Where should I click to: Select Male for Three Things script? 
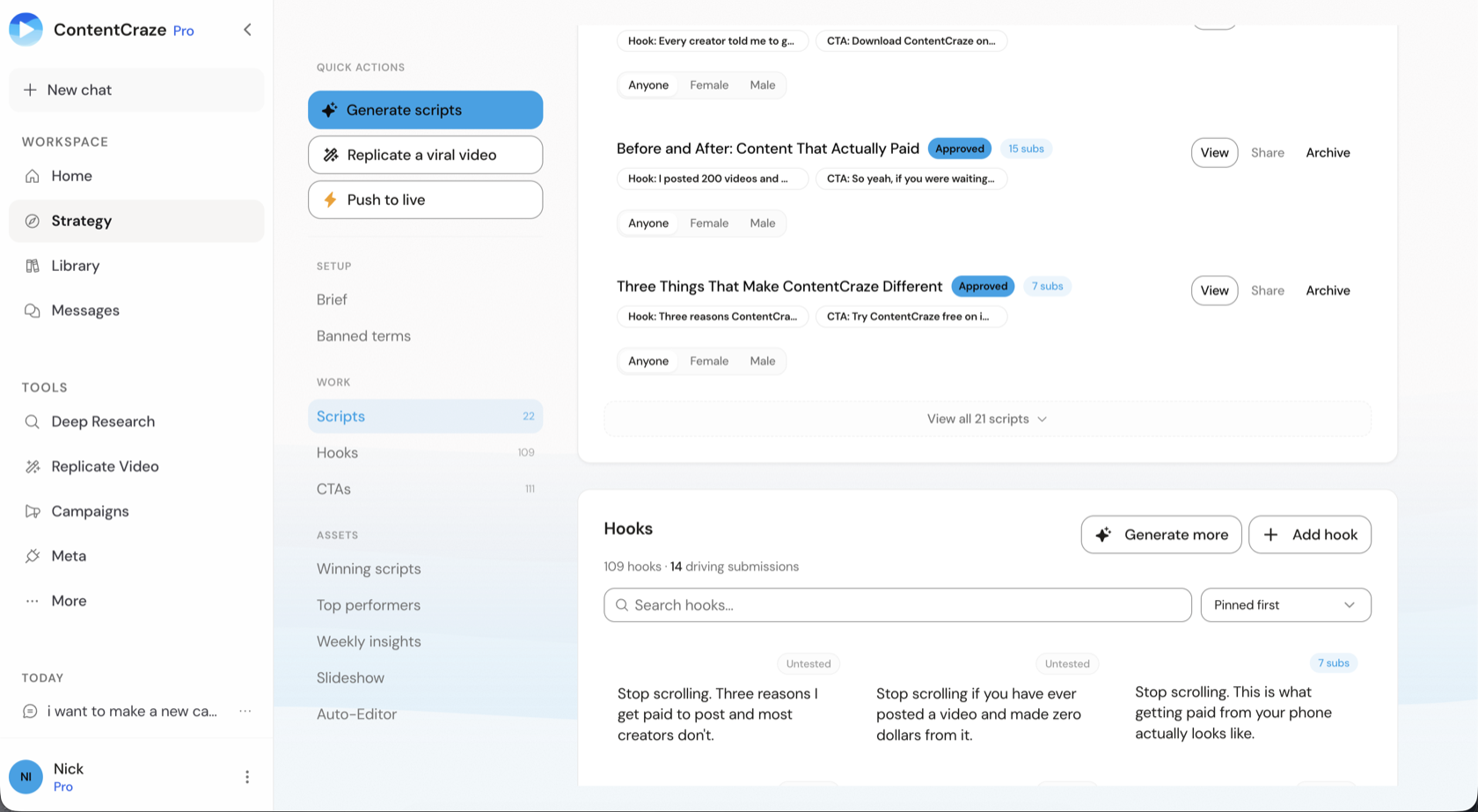coord(763,362)
